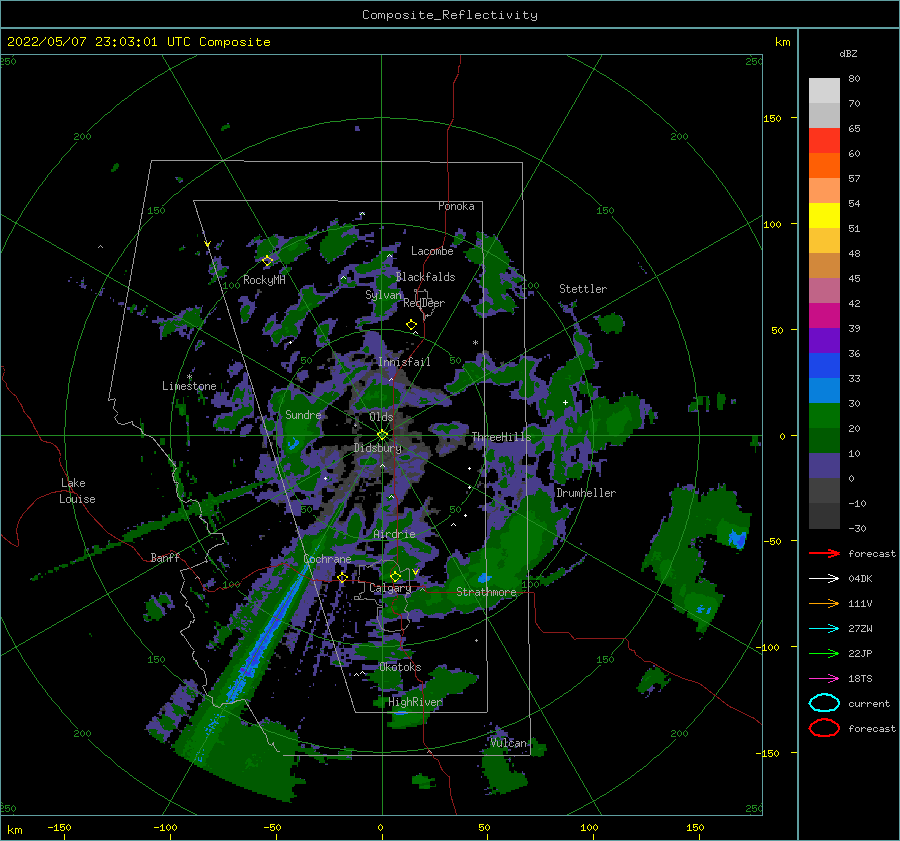Screen dimensions: 900x841
Task: Click the cyan current ellipse icon
Action: (x=824, y=703)
